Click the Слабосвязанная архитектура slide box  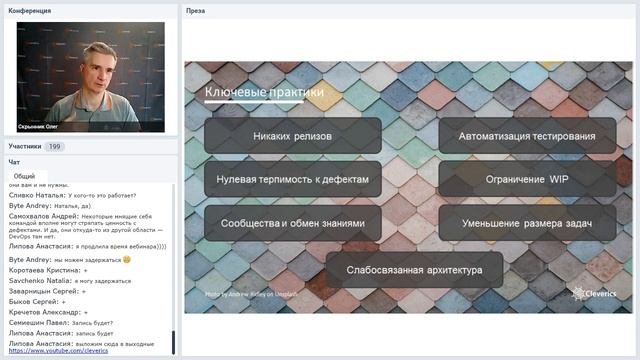click(414, 270)
